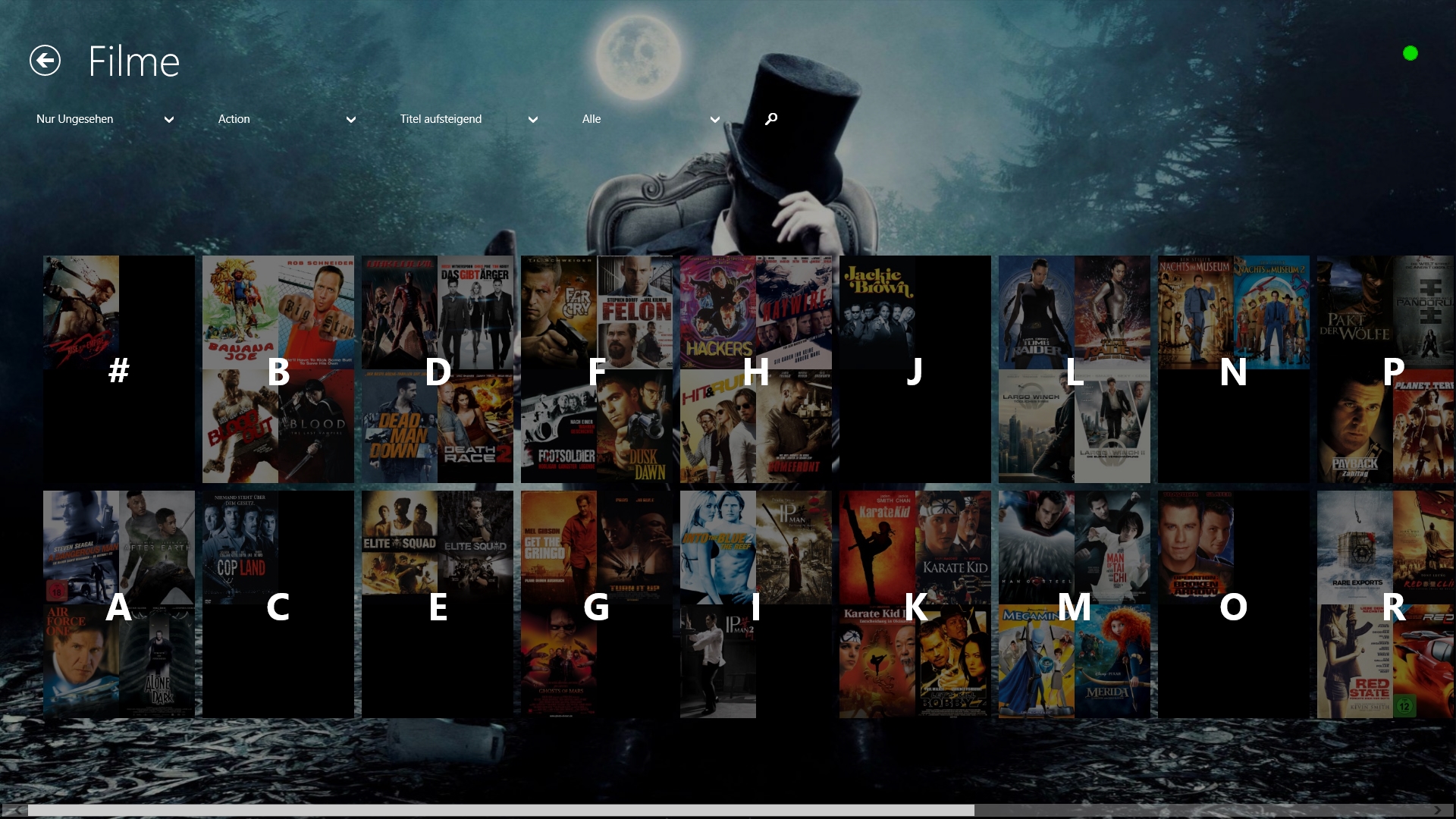1456x819 pixels.
Task: Open the letter N Nachts im Museum group
Action: pyautogui.click(x=1234, y=369)
